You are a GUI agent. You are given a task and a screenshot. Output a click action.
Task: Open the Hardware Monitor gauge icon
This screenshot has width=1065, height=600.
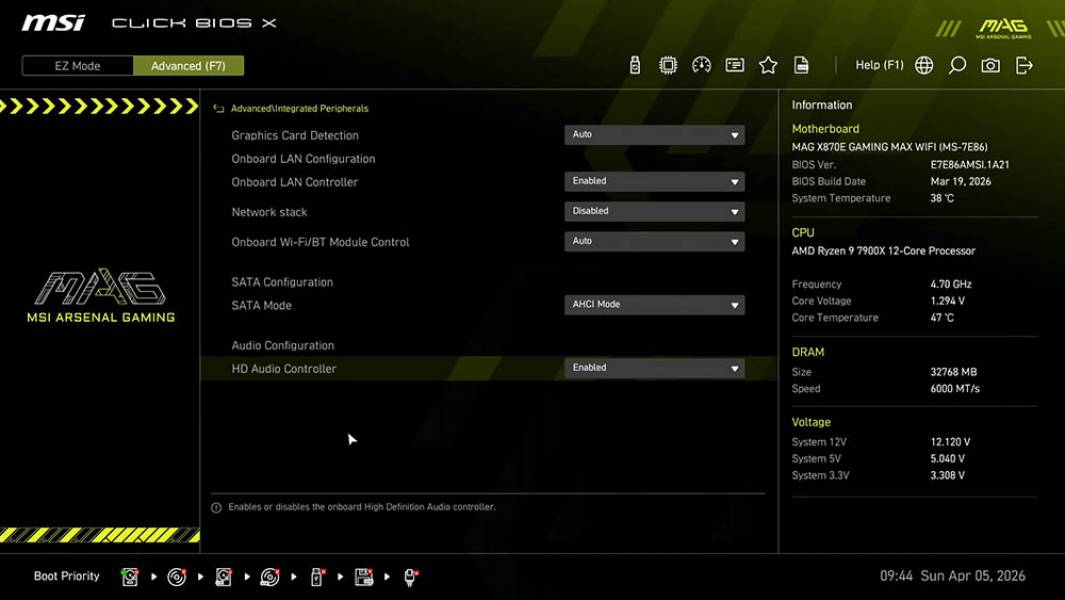click(701, 63)
